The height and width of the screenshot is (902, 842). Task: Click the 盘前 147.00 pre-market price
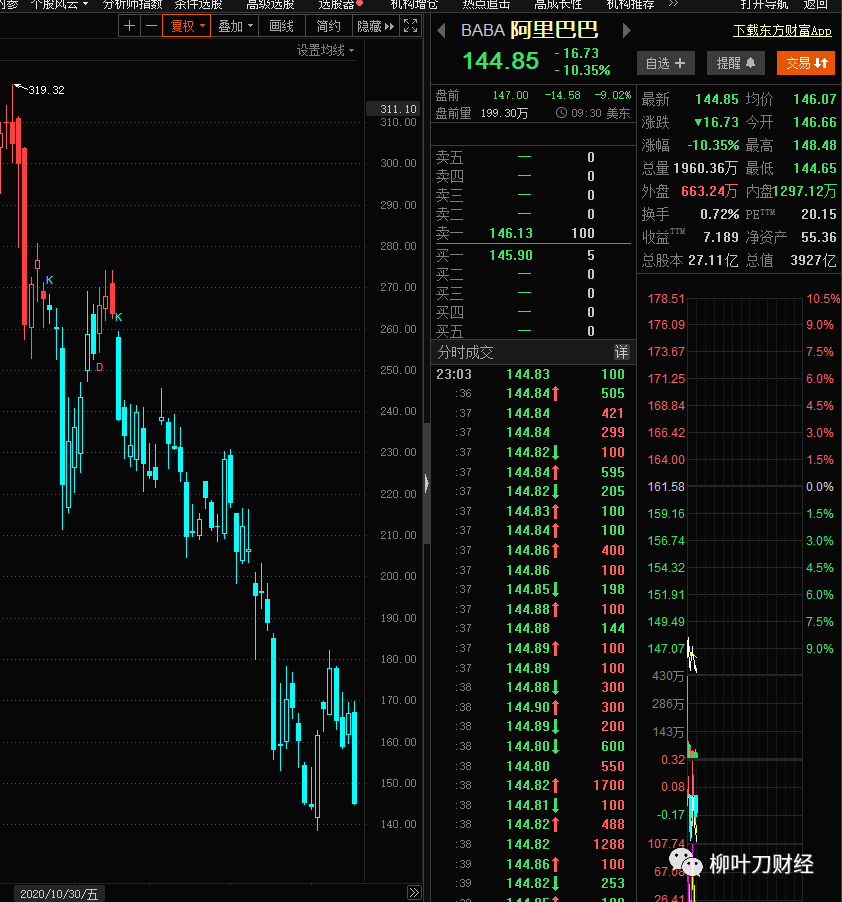point(510,95)
